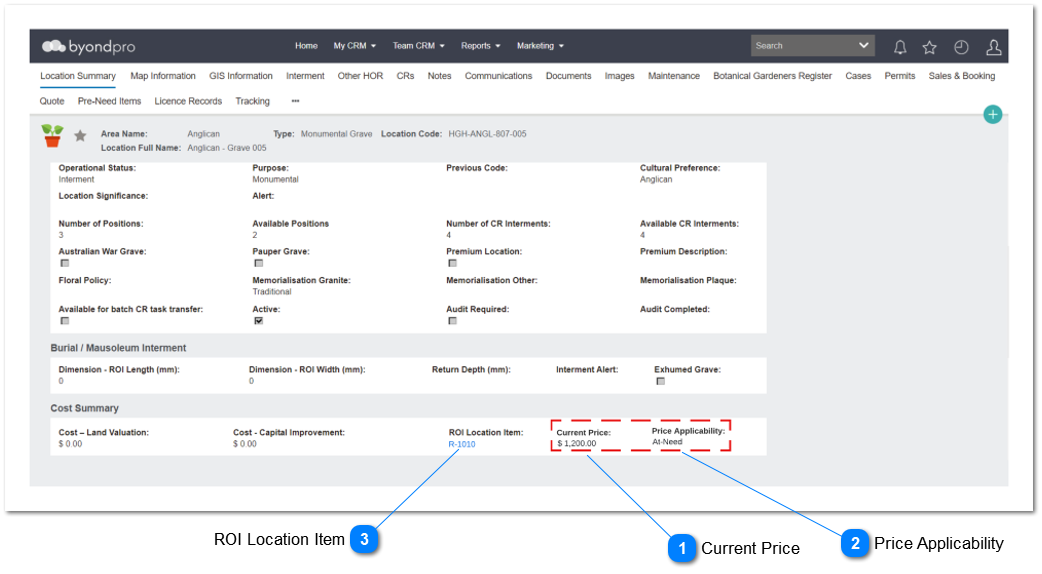
Task: Toggle Available for batch CR task transfer checkbox
Action: click(x=64, y=321)
